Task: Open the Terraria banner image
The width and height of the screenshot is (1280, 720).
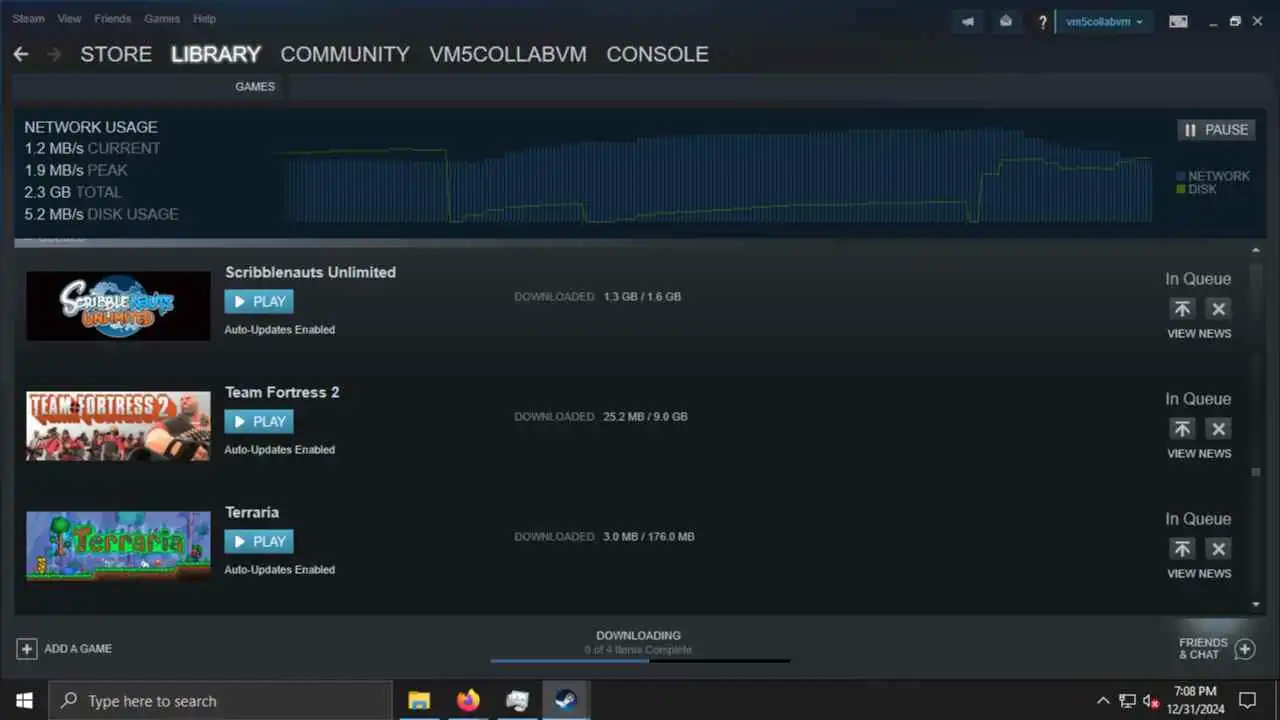Action: point(118,546)
